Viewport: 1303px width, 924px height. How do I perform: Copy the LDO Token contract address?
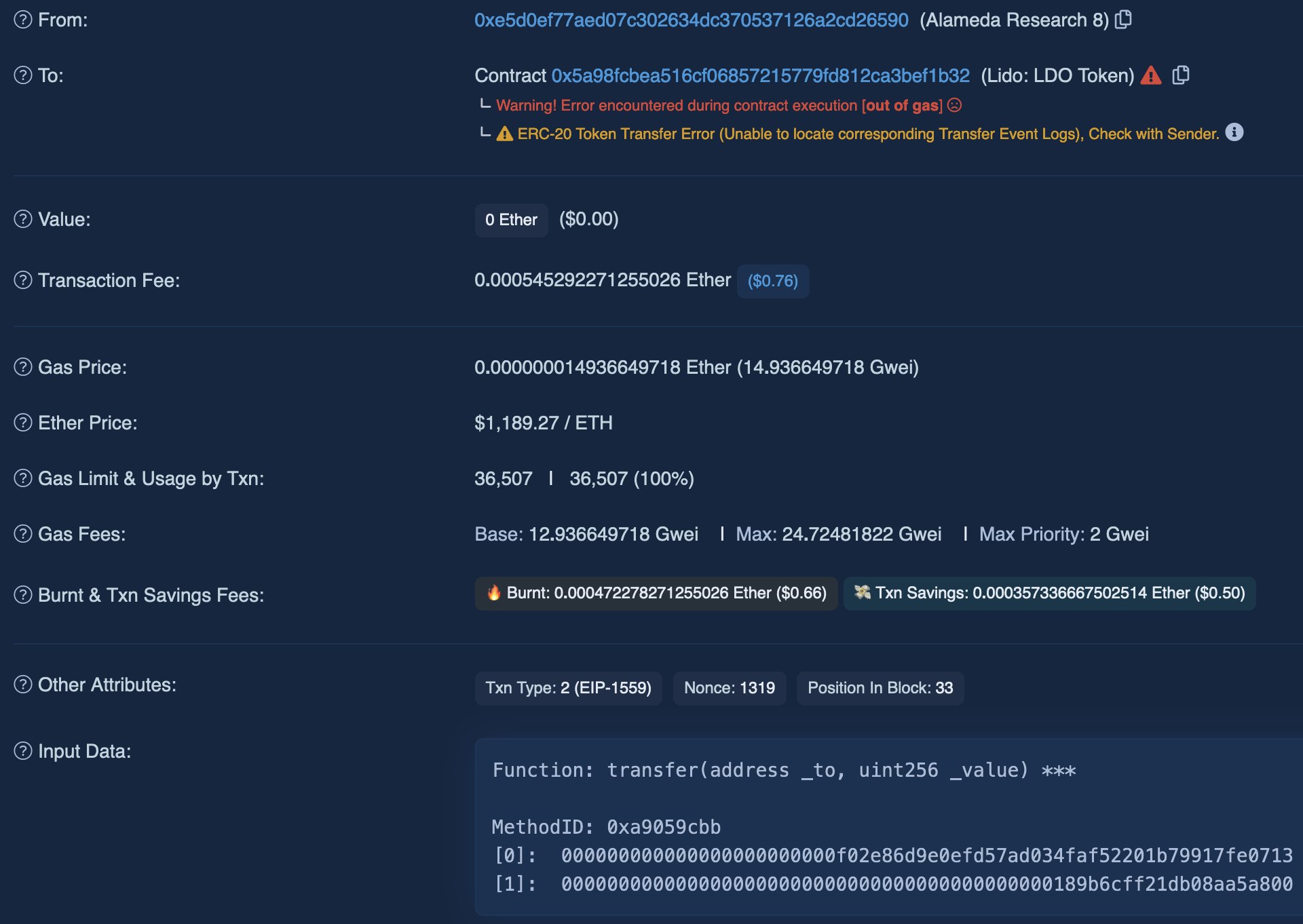[x=1181, y=75]
